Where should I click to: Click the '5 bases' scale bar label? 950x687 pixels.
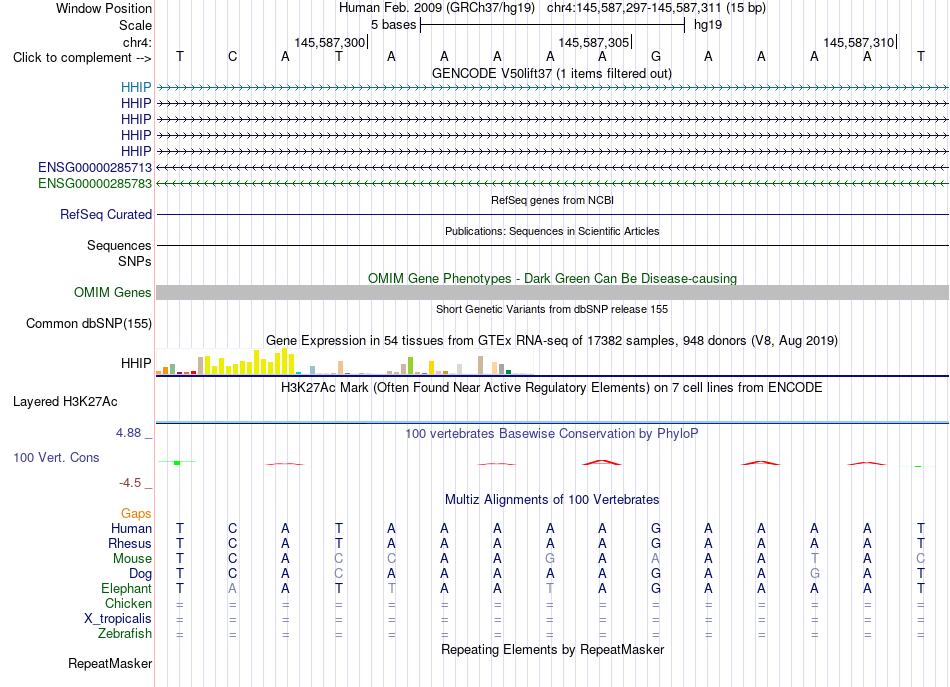[393, 25]
